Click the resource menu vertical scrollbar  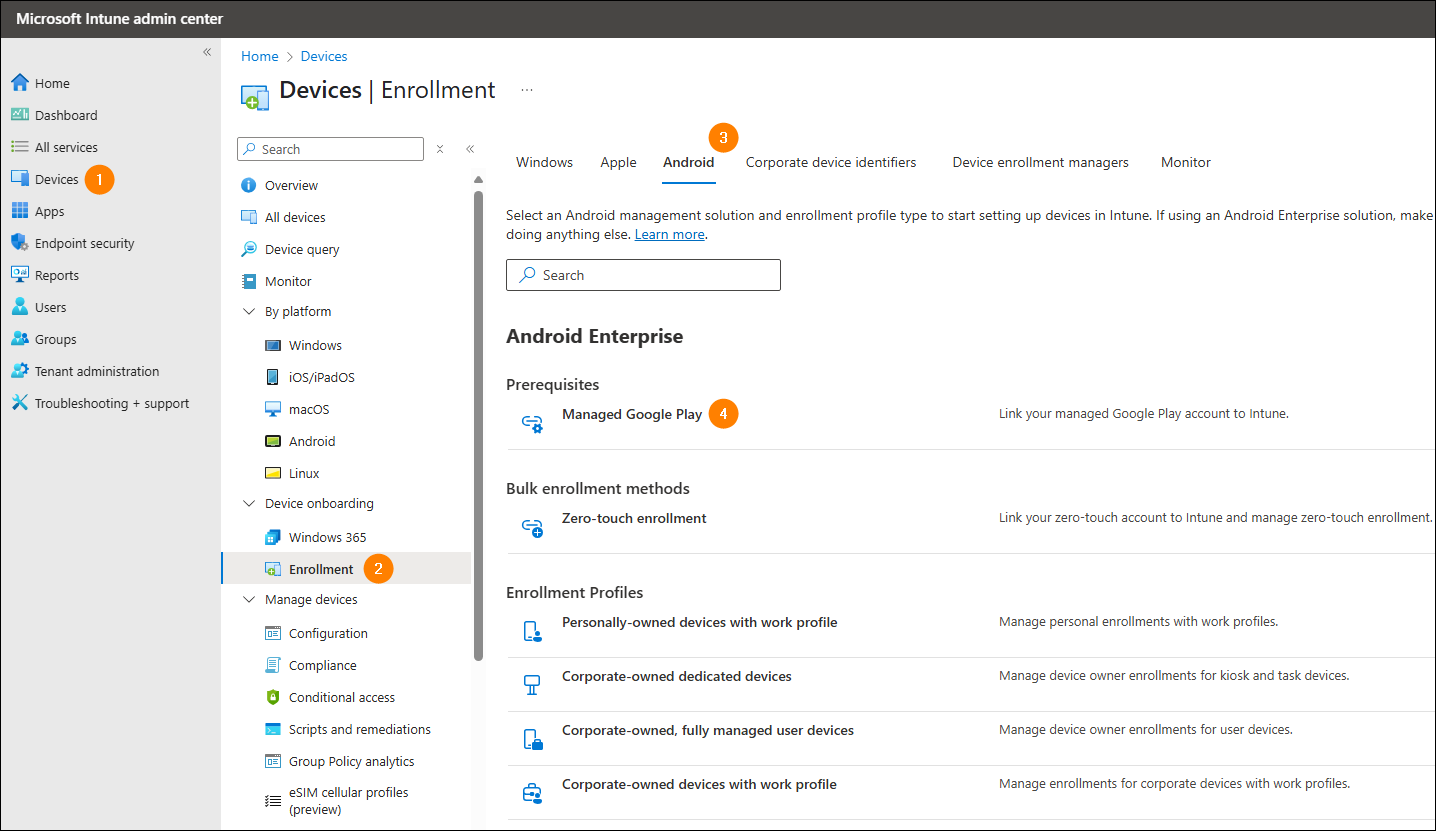click(478, 420)
